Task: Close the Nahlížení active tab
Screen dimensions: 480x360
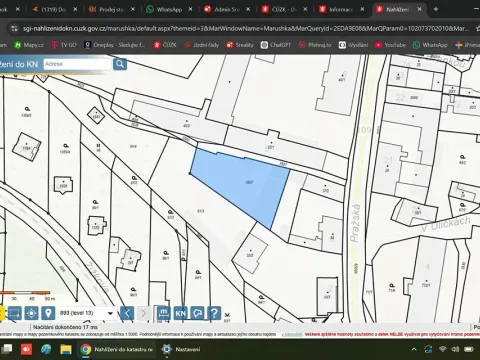Action: coord(420,9)
